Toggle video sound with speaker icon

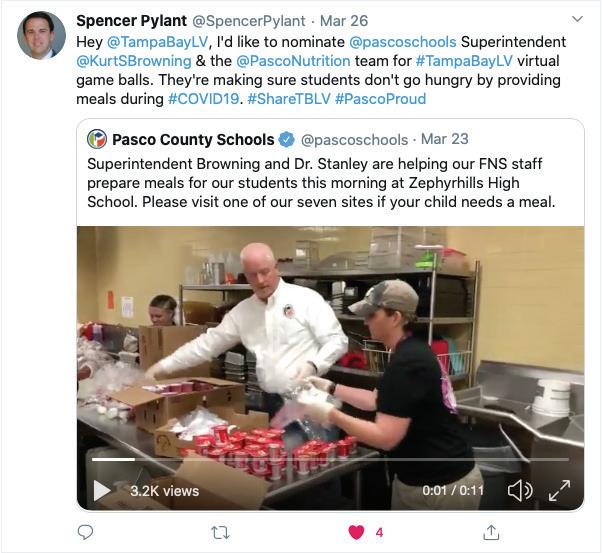520,491
